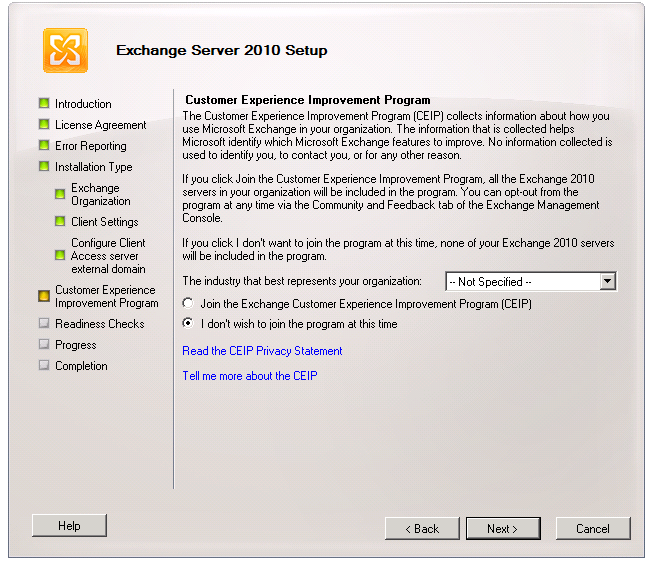Click the green status square beside Exchange Organization
Image resolution: width=658 pixels, height=563 pixels.
coord(60,194)
